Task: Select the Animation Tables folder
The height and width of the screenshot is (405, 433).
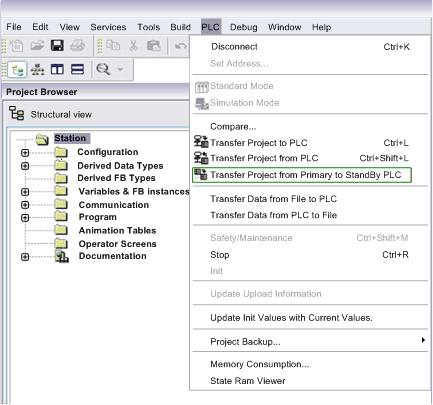Action: pos(117,230)
